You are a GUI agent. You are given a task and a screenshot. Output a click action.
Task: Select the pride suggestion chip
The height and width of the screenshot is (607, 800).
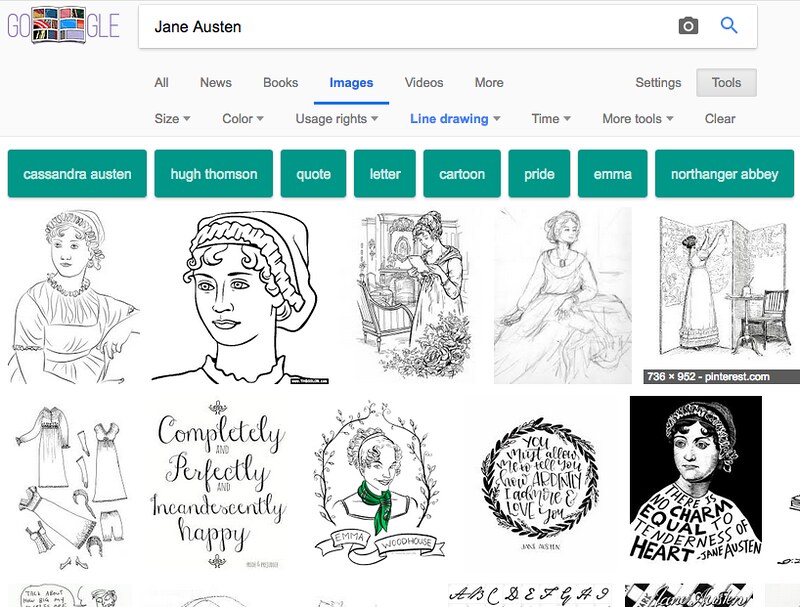[539, 173]
